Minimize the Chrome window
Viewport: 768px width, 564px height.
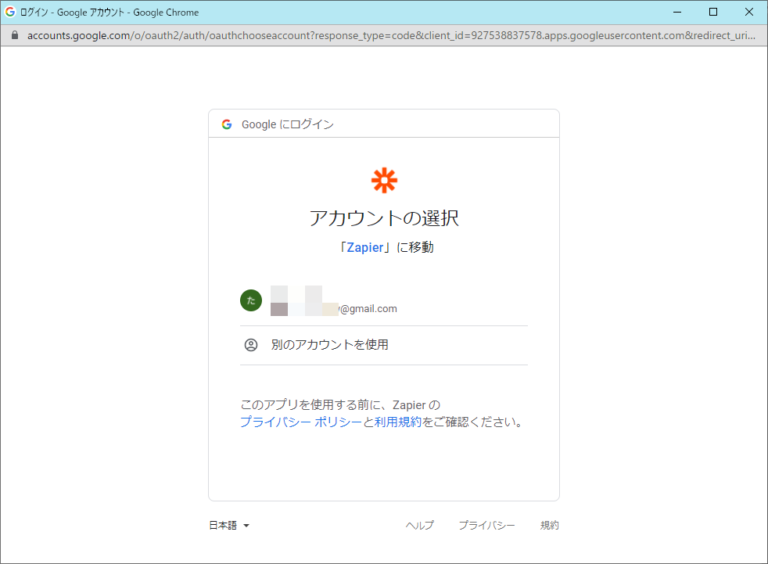[x=677, y=12]
